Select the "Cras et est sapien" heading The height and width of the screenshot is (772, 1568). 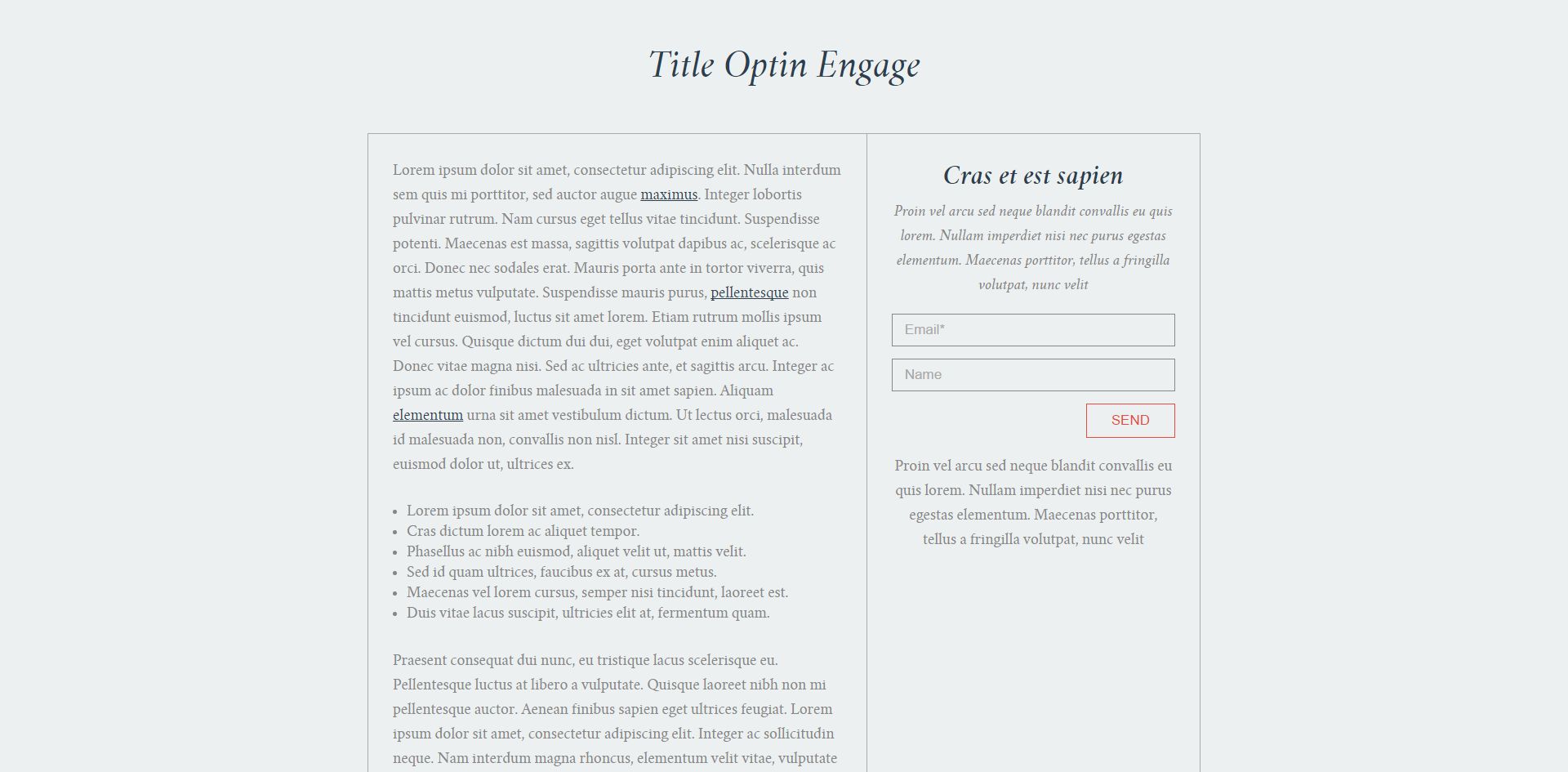click(x=1033, y=176)
